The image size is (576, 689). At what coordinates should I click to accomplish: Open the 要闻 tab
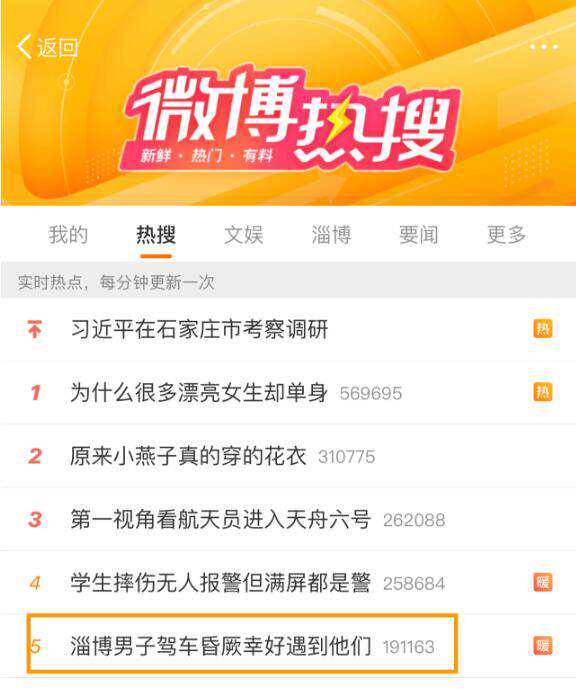[419, 235]
